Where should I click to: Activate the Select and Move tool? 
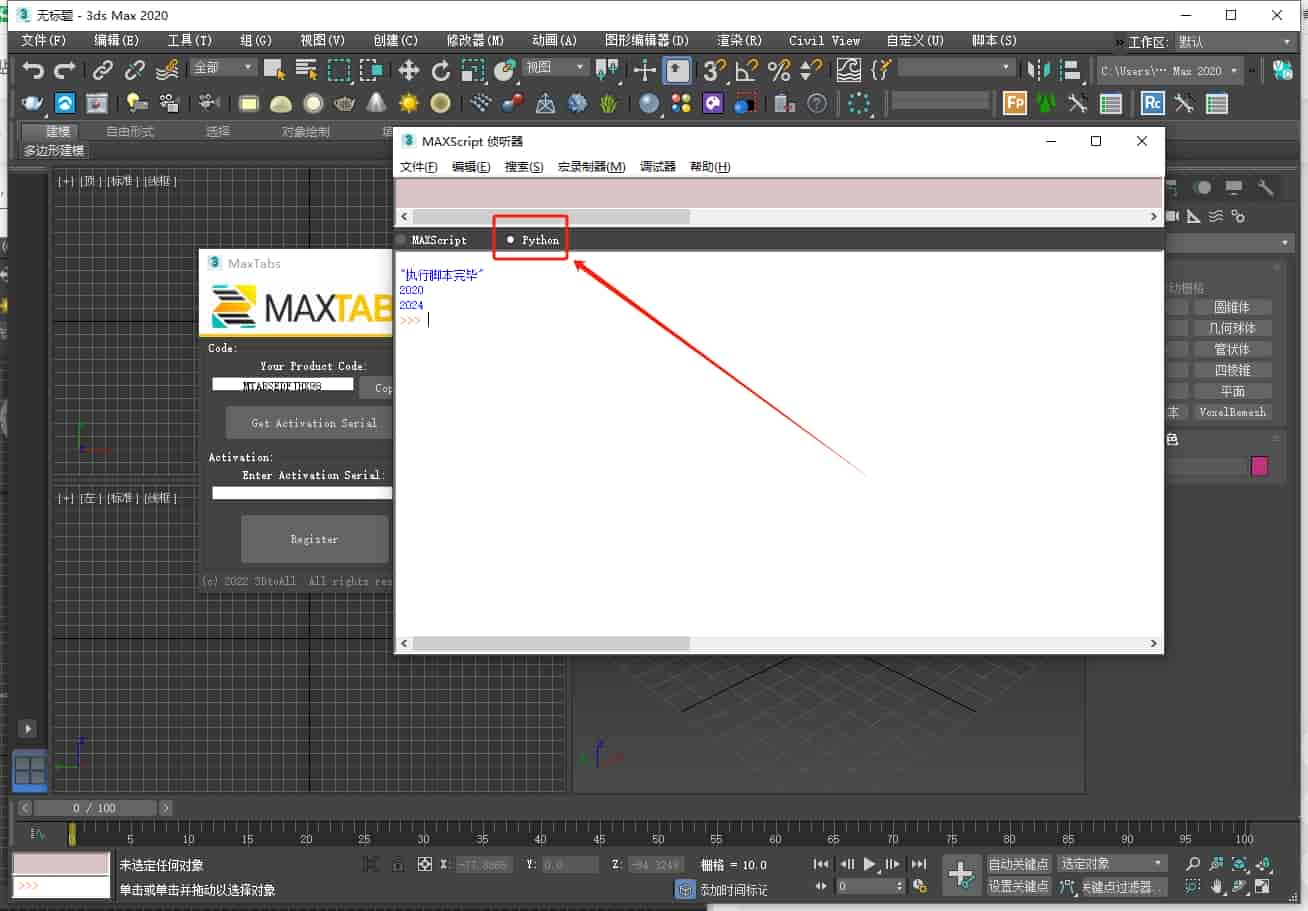409,70
